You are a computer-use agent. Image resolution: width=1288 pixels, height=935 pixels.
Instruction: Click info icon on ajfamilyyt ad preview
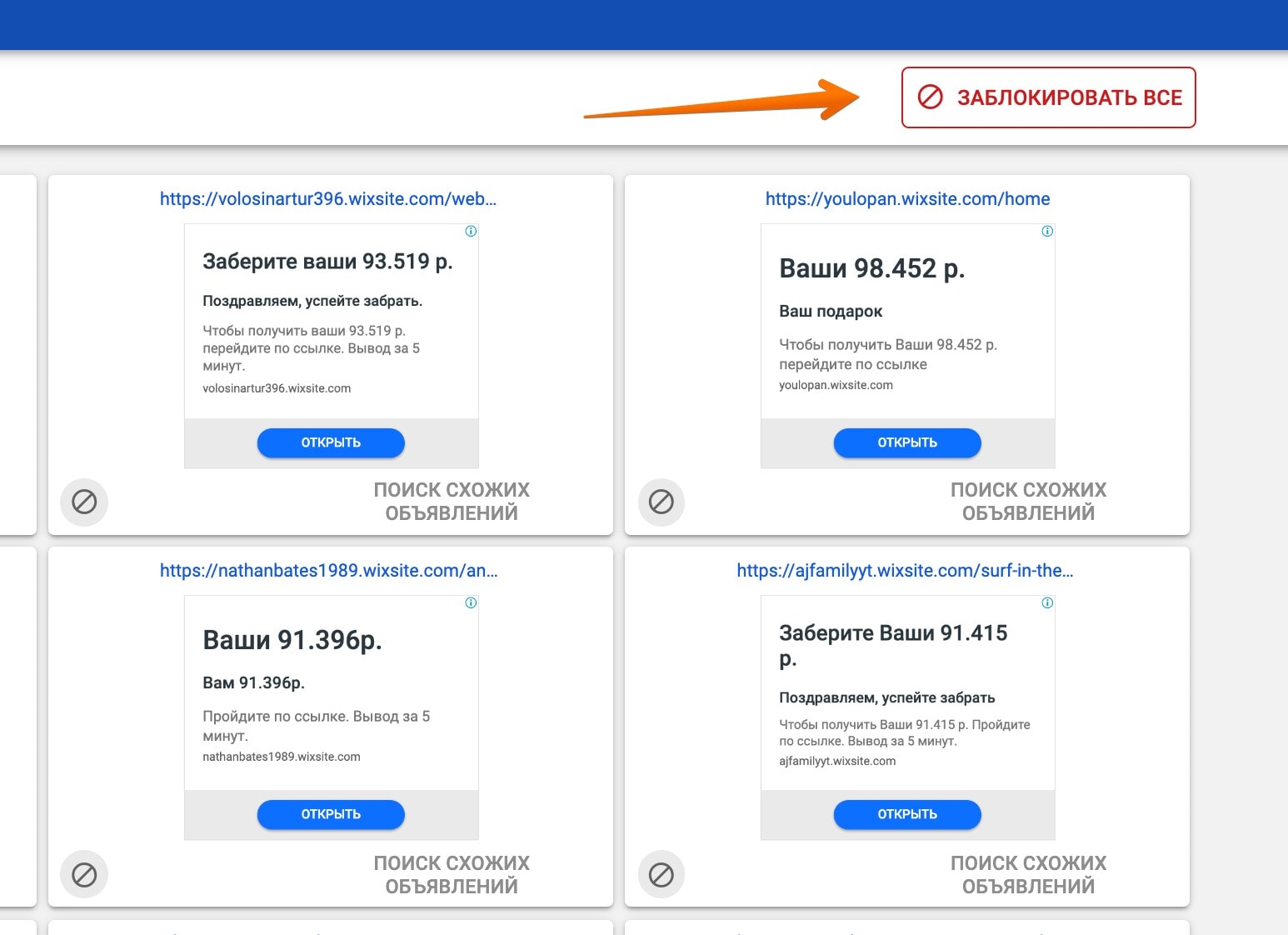(1047, 602)
